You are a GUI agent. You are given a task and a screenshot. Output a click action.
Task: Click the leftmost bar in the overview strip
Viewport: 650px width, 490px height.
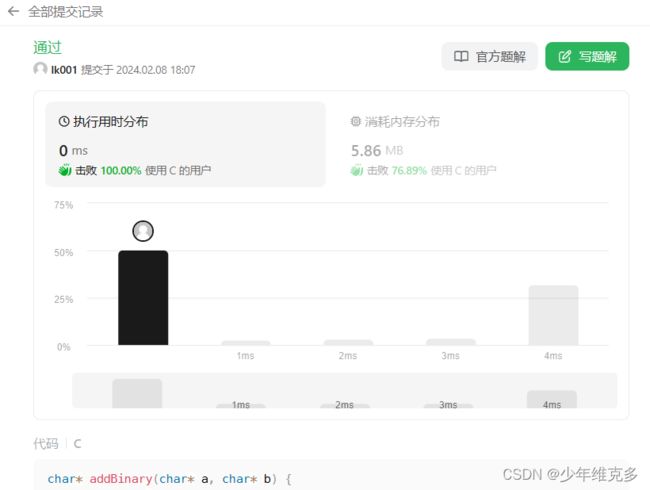[137, 393]
